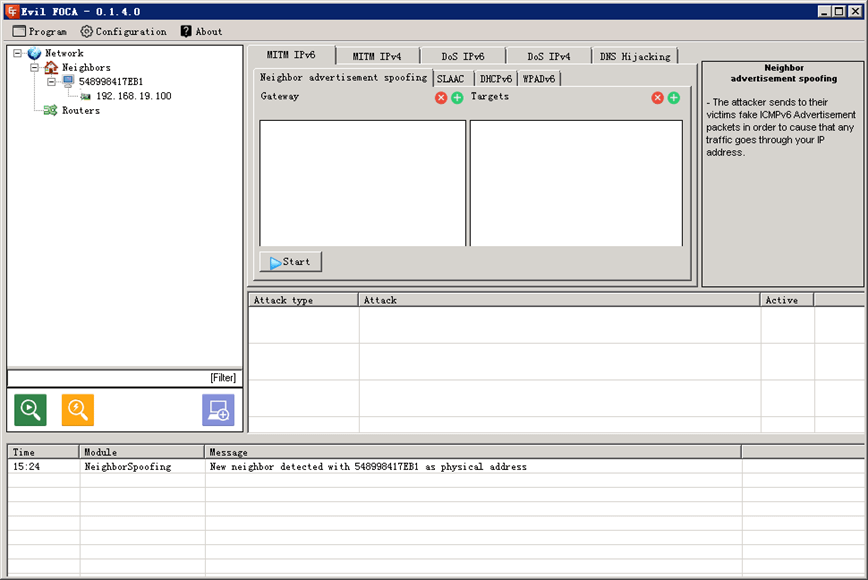868x580 pixels.
Task: Click the computer icon beside 548998417EB1
Action: (68, 81)
